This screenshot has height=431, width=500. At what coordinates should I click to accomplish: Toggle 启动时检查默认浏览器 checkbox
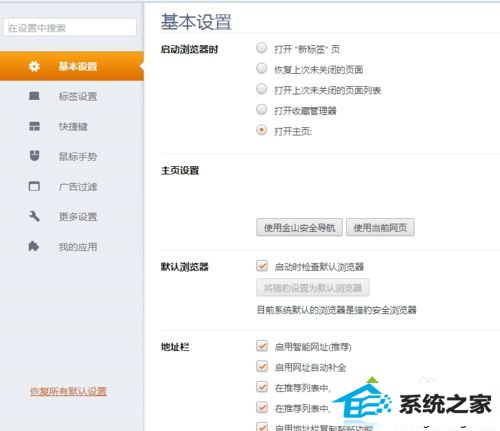pos(262,266)
